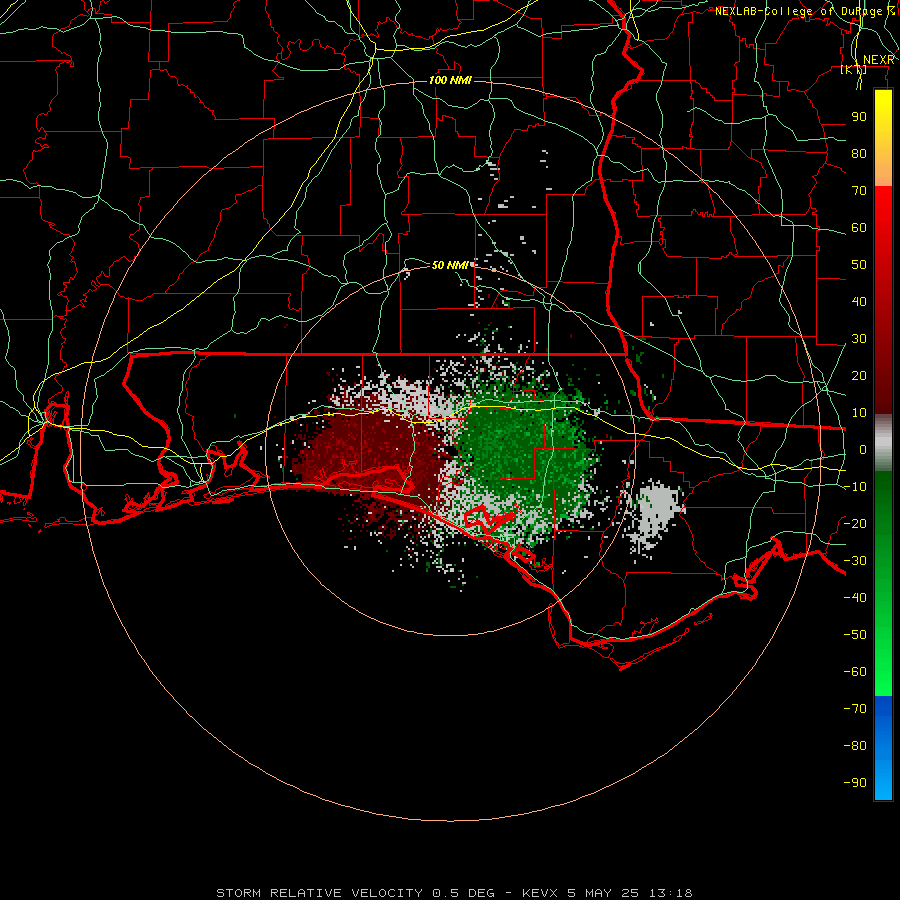This screenshot has height=900, width=900.
Task: Click the 20 value on the color scale
Action: [x=859, y=375]
